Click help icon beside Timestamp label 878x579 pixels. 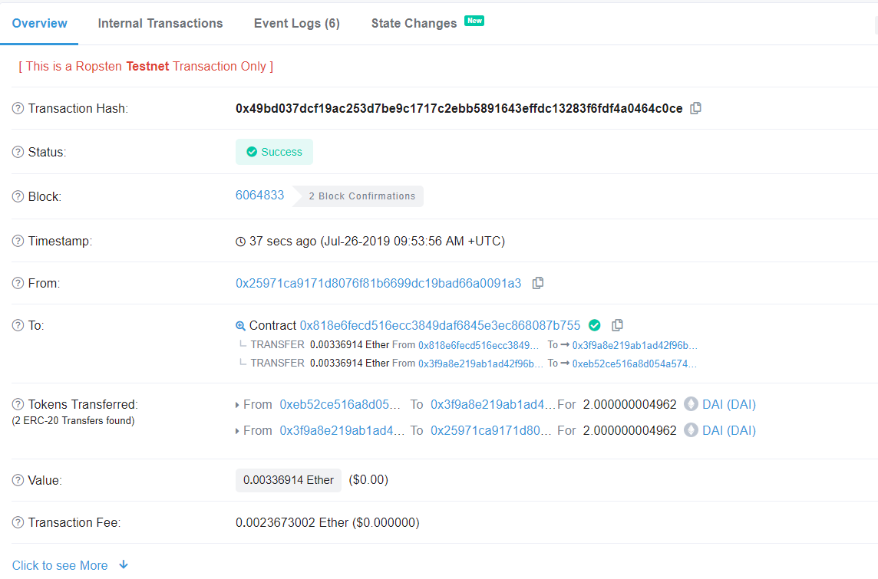coord(18,241)
